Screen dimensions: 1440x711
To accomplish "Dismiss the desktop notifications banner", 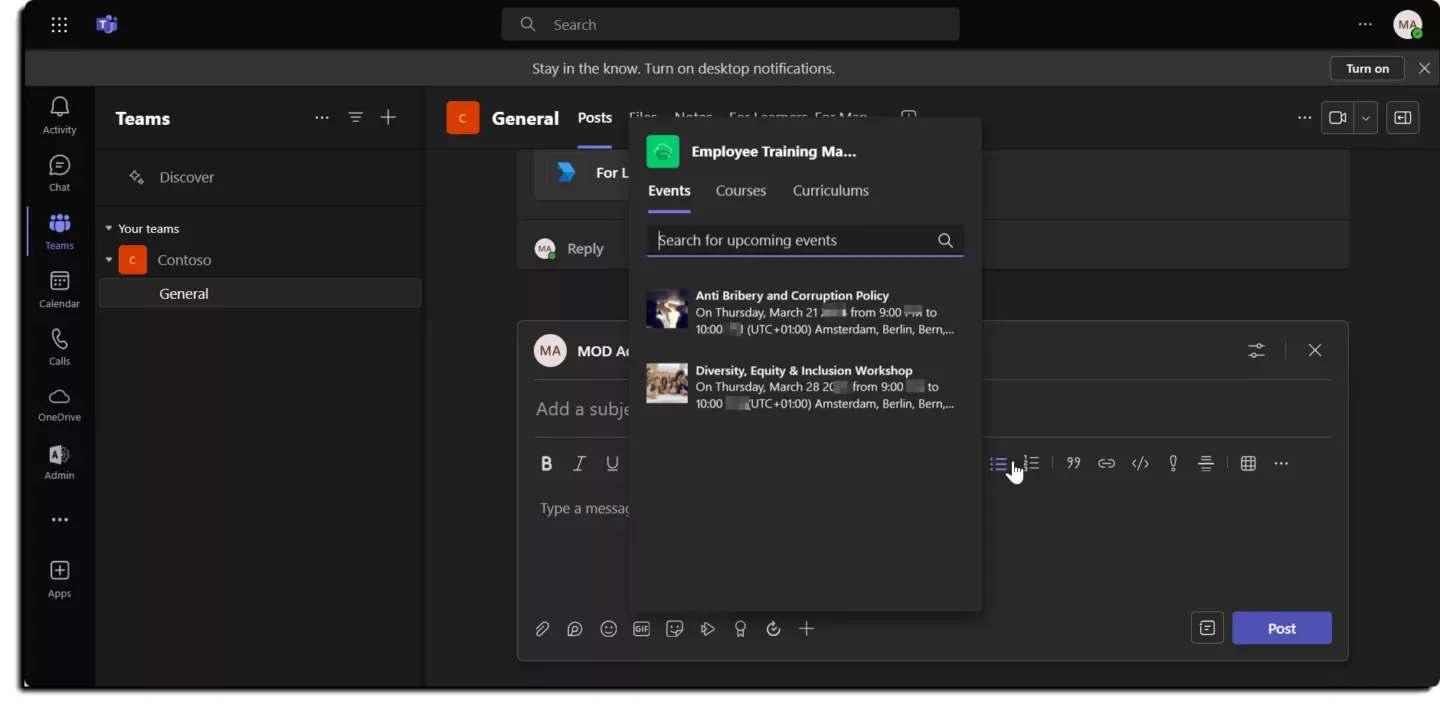I will coord(1425,68).
